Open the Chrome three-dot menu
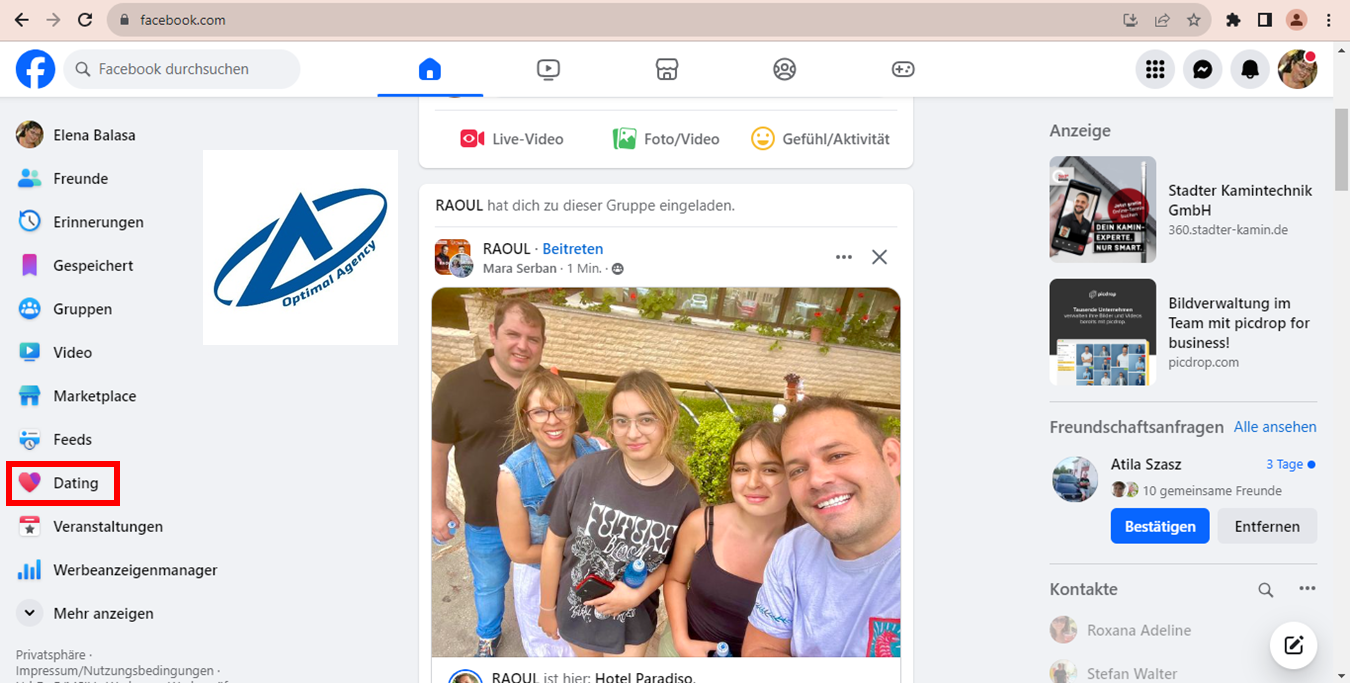 (1329, 20)
